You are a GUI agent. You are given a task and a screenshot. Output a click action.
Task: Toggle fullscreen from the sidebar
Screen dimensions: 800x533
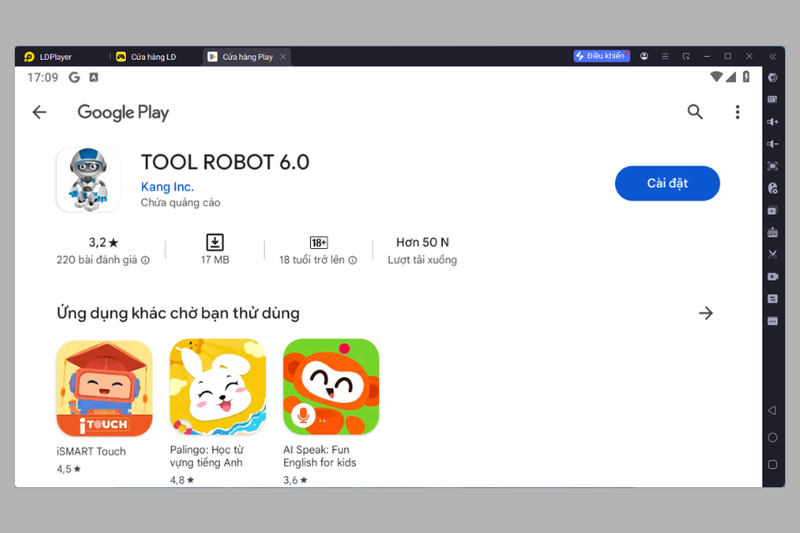coord(773,166)
